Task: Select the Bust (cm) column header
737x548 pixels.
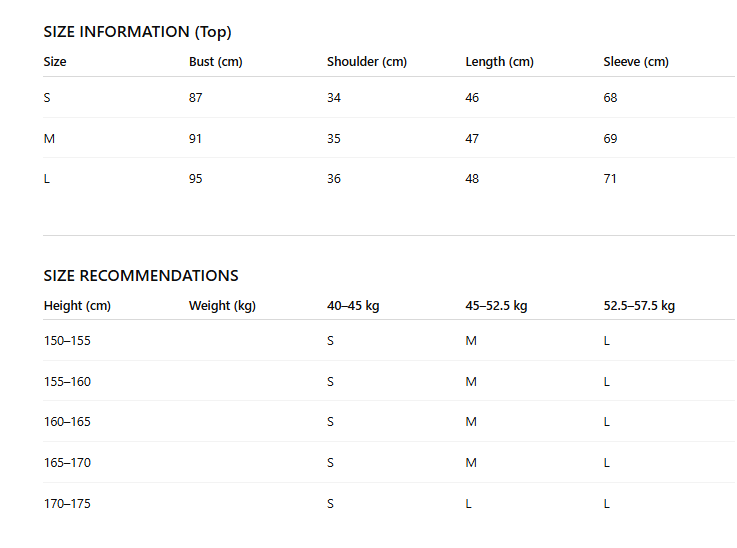Action: pyautogui.click(x=216, y=62)
